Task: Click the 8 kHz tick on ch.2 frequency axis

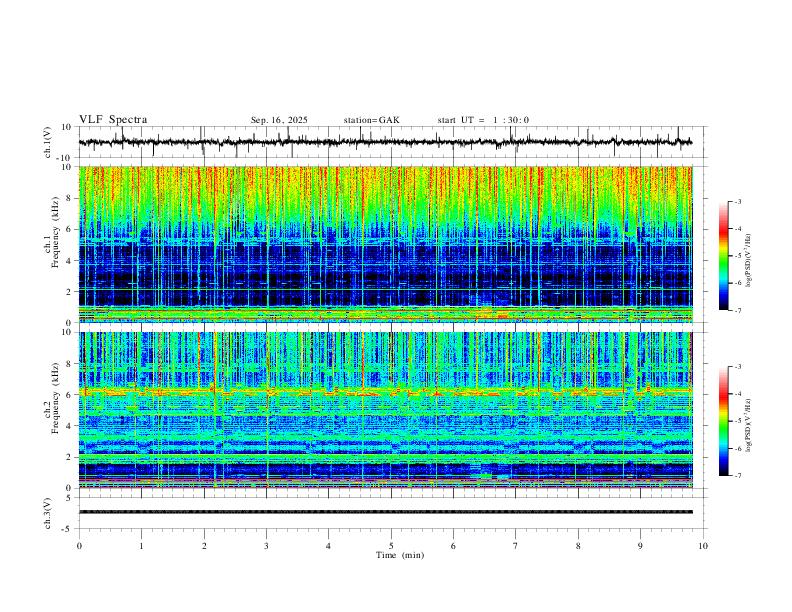Action: click(x=70, y=364)
